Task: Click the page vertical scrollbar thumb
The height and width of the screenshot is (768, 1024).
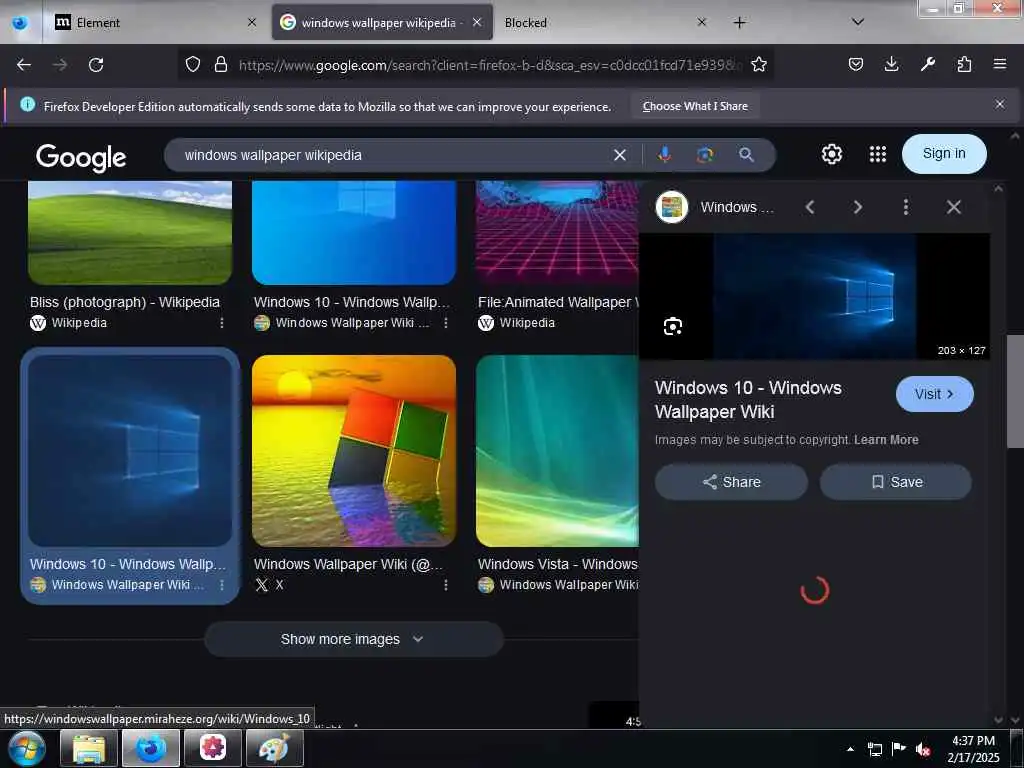Action: (1015, 391)
